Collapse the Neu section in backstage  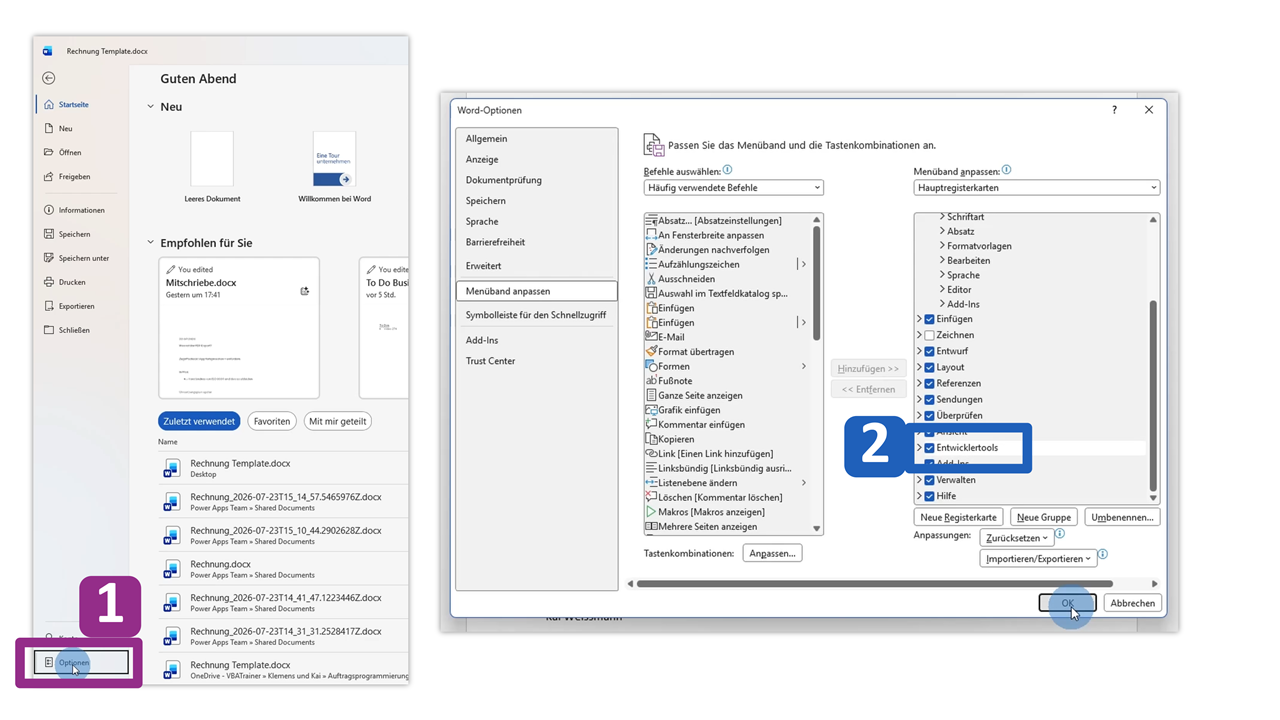tap(151, 107)
